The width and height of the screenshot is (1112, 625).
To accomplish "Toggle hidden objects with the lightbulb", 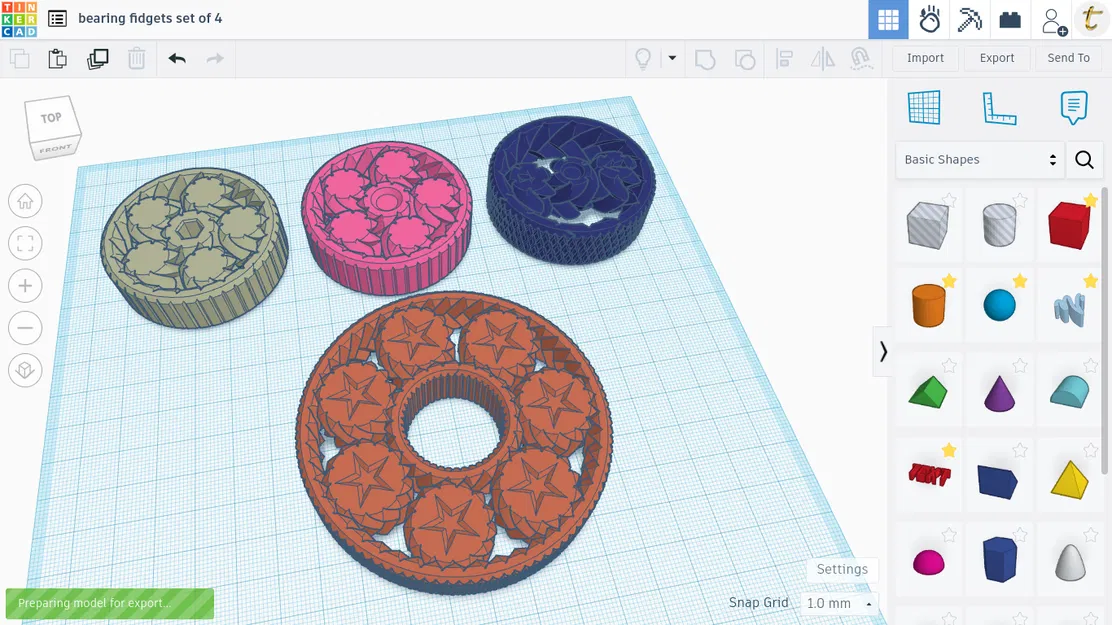I will click(x=643, y=59).
